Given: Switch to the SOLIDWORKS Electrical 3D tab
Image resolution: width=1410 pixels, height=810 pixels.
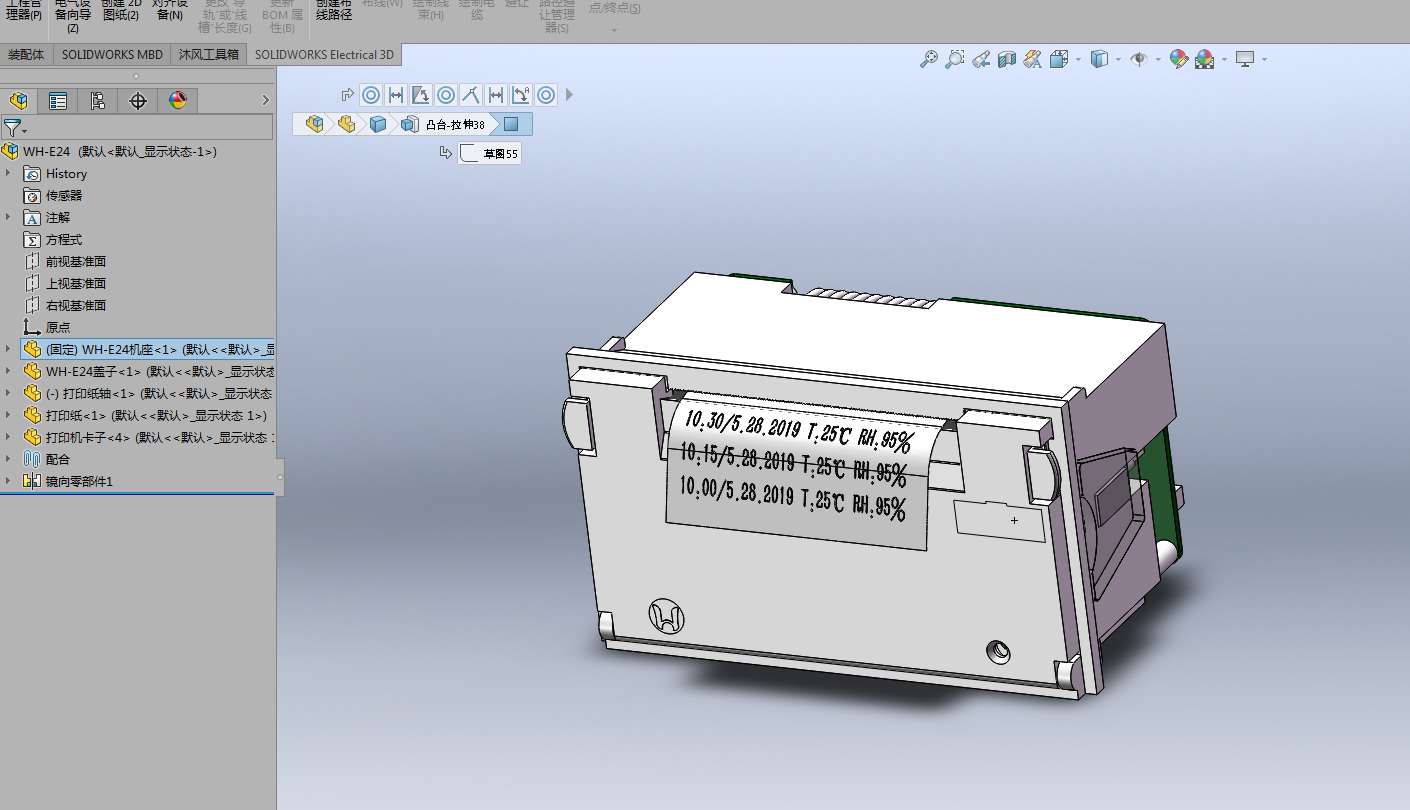Looking at the screenshot, I should click(324, 55).
